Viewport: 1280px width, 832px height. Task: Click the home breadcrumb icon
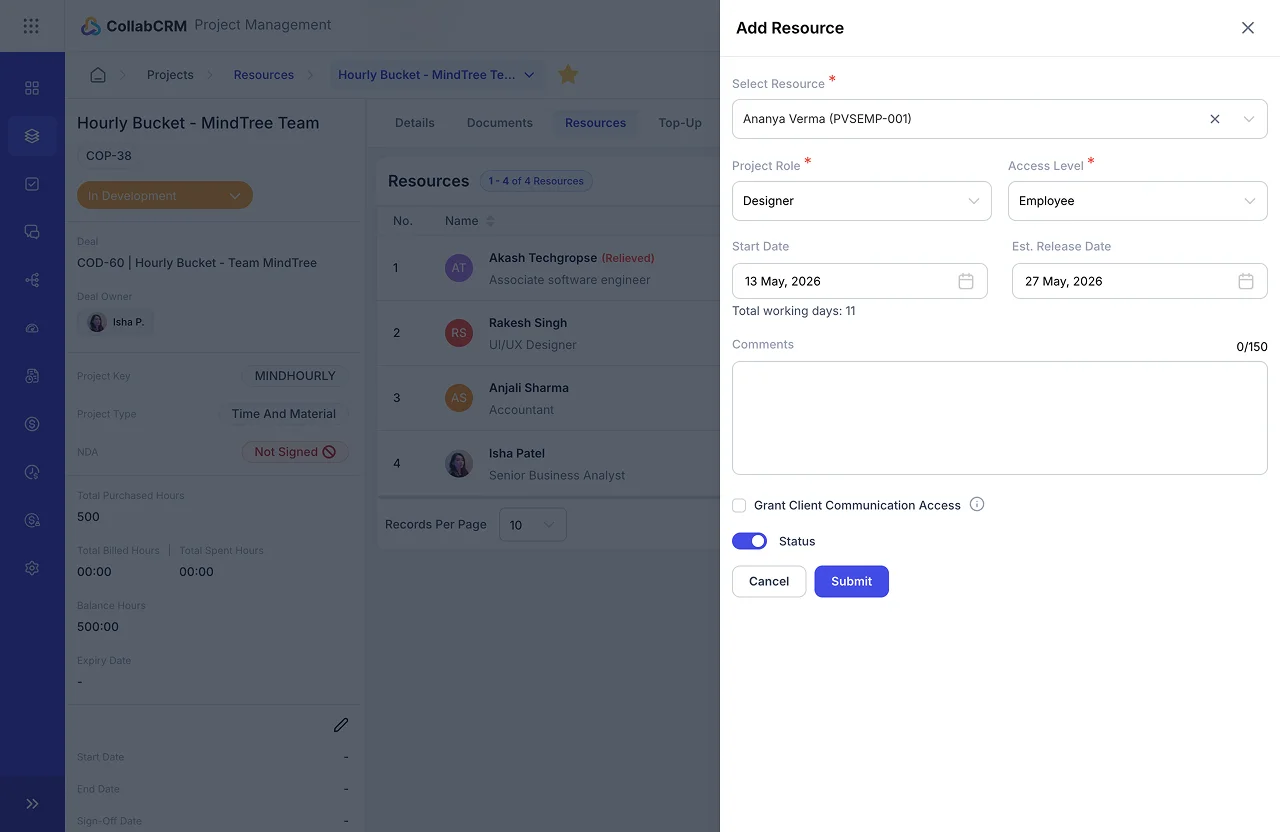pos(98,75)
